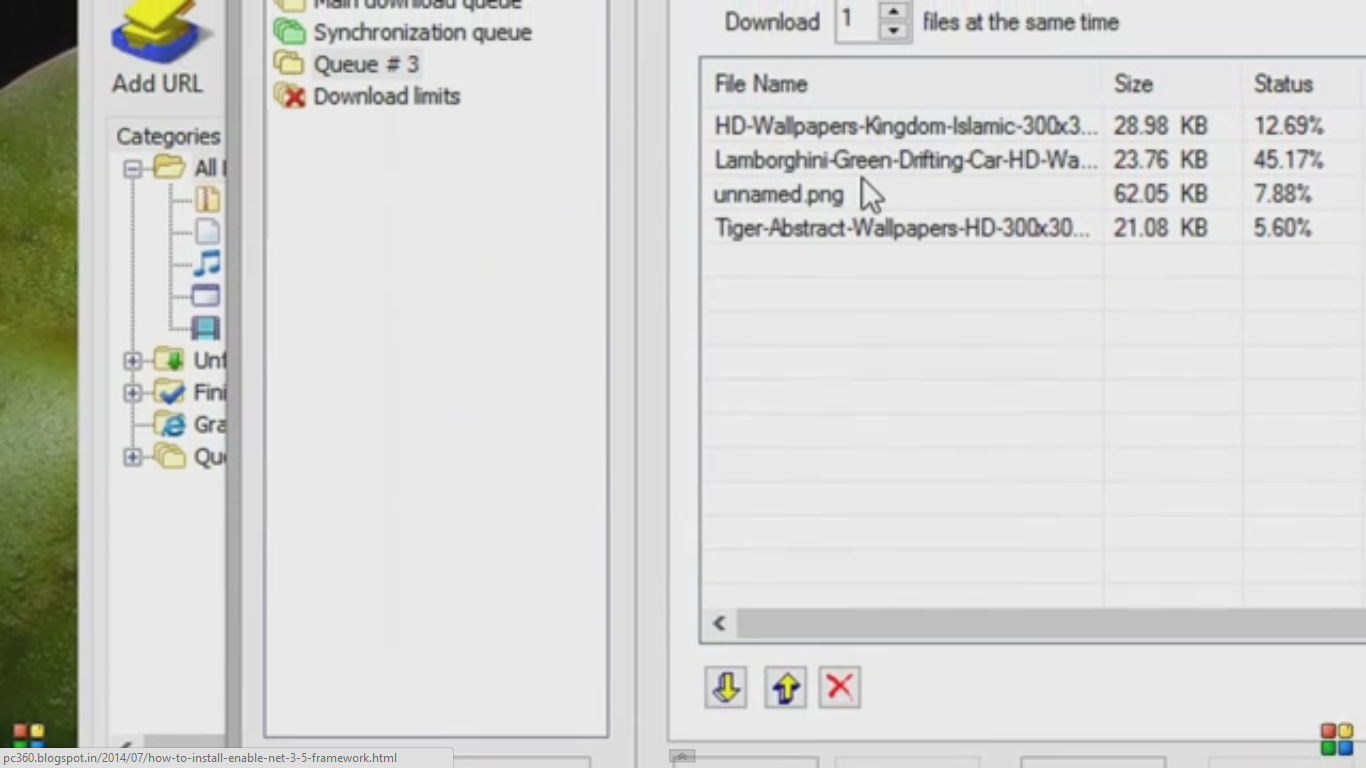
Task: Expand the Queues category
Action: pyautogui.click(x=133, y=457)
